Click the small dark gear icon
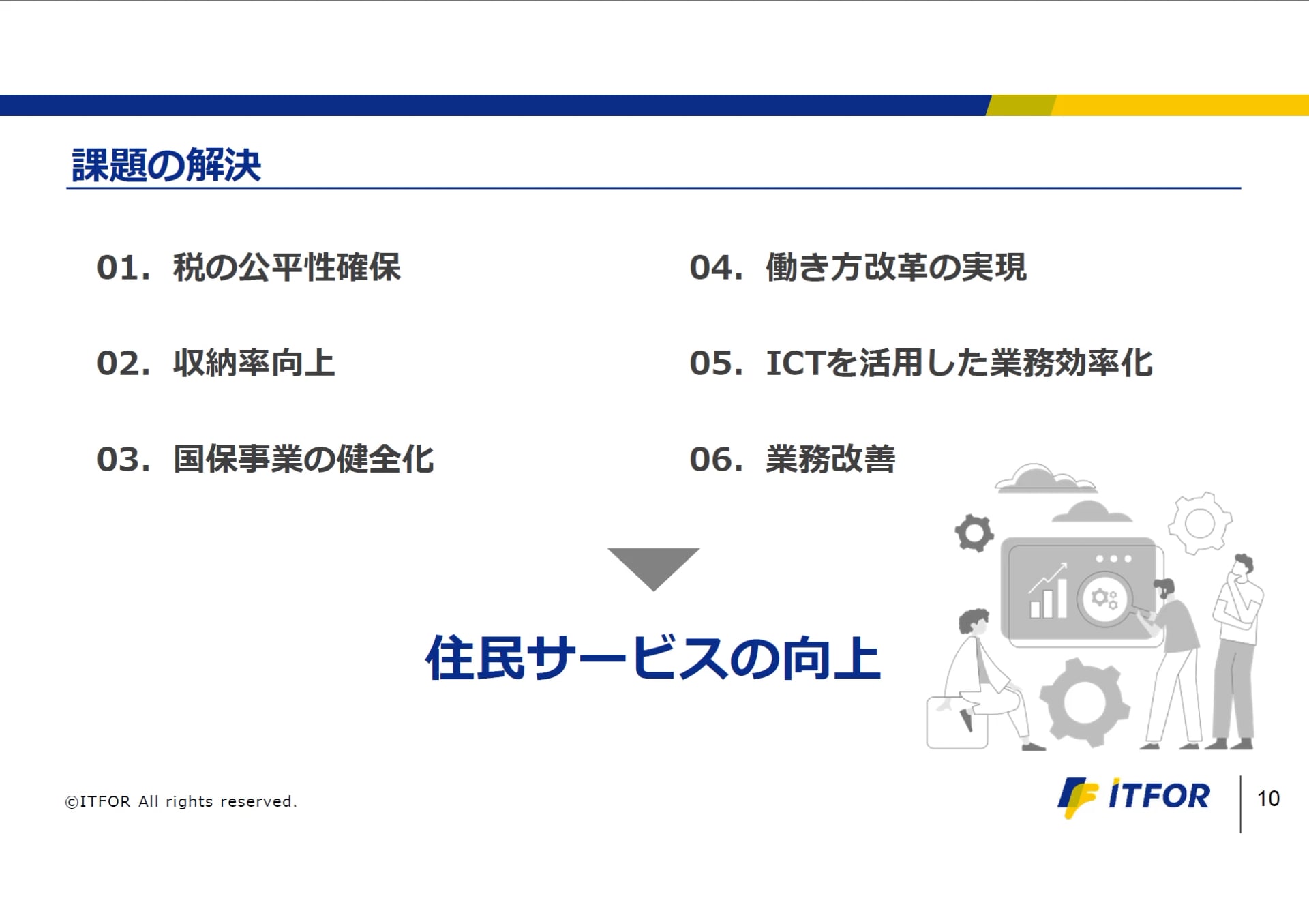 click(974, 533)
